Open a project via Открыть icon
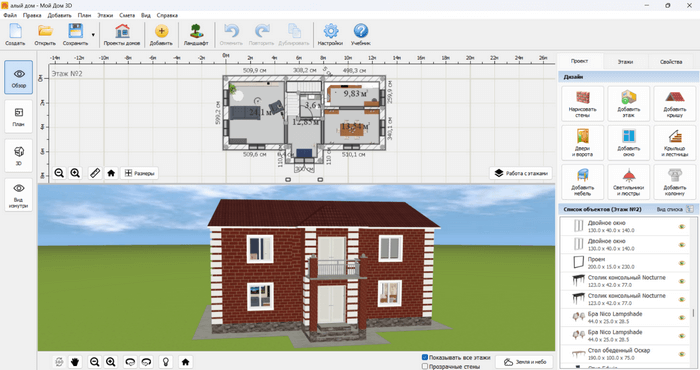 tap(45, 34)
